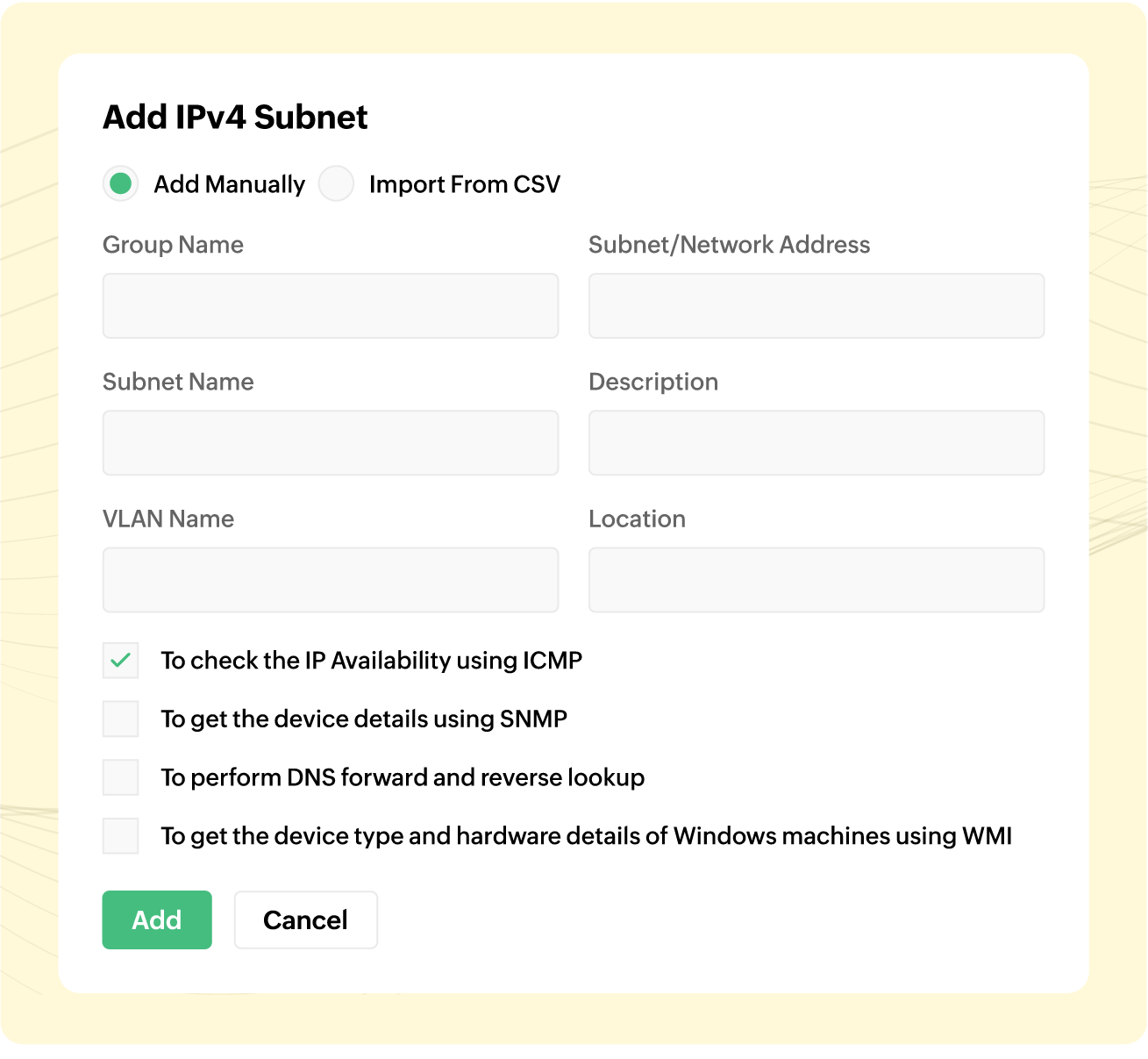Click the green checkmark in the ICMP checkbox
Image resolution: width=1148 pixels, height=1059 pixels.
pyautogui.click(x=121, y=661)
